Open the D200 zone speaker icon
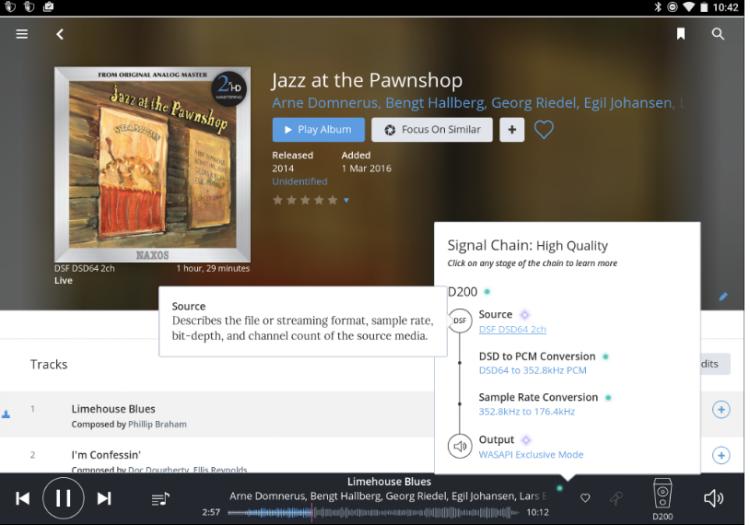The width and height of the screenshot is (750, 525). pos(662,493)
